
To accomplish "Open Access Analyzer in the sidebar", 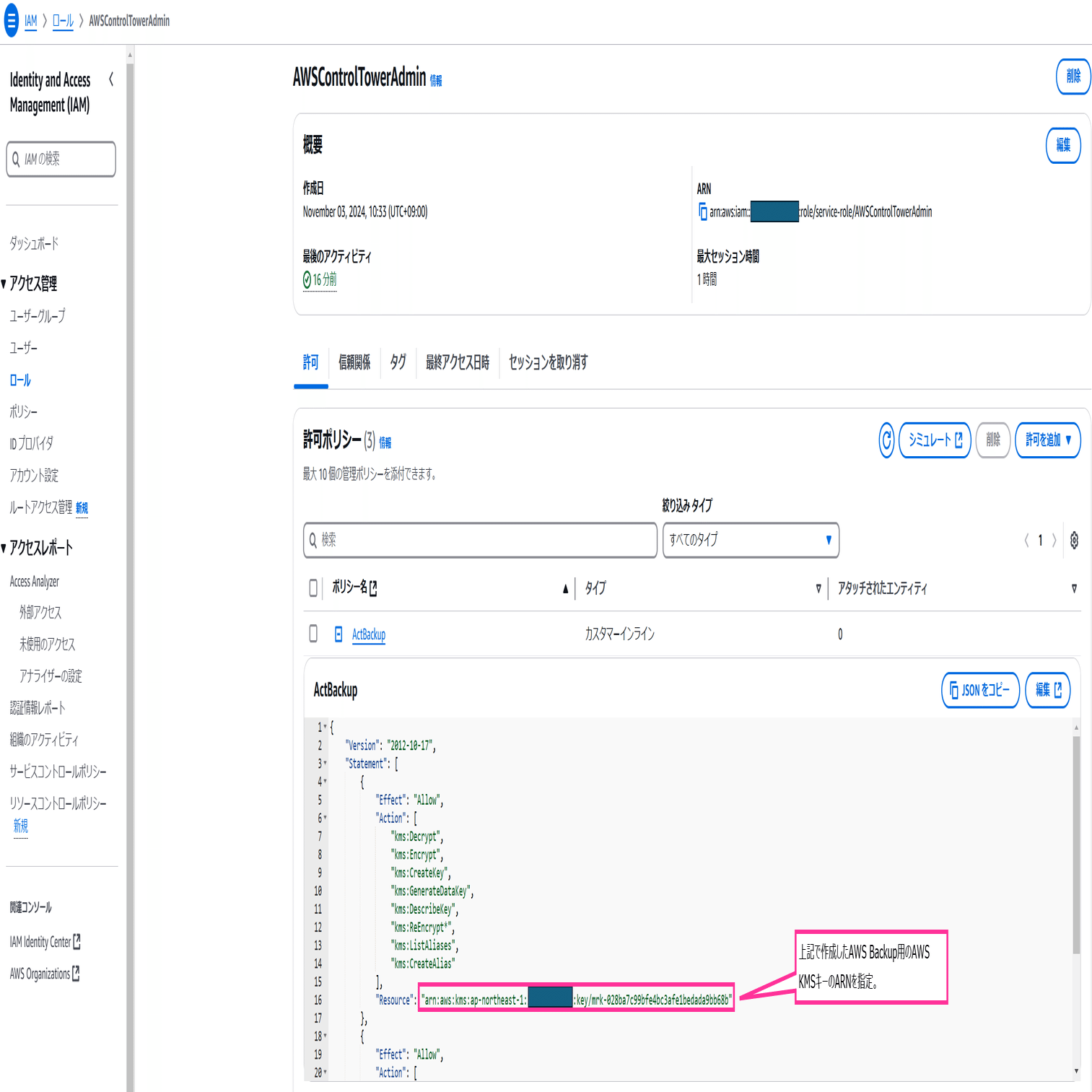I will 35,582.
